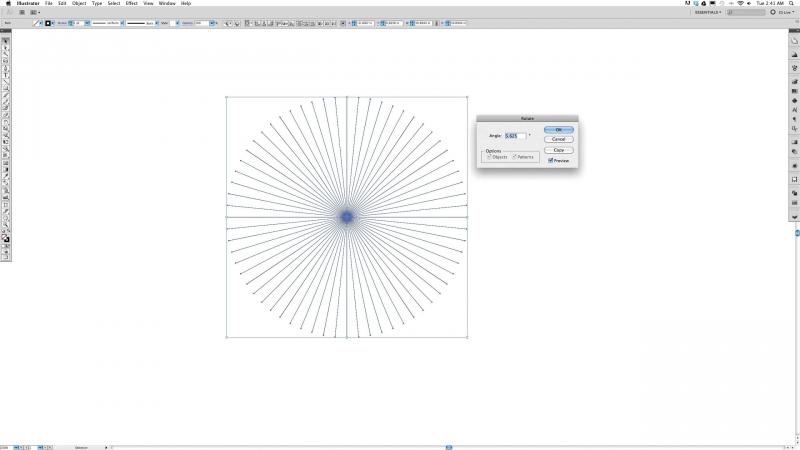Click OK in the Rotate dialog

tap(560, 129)
